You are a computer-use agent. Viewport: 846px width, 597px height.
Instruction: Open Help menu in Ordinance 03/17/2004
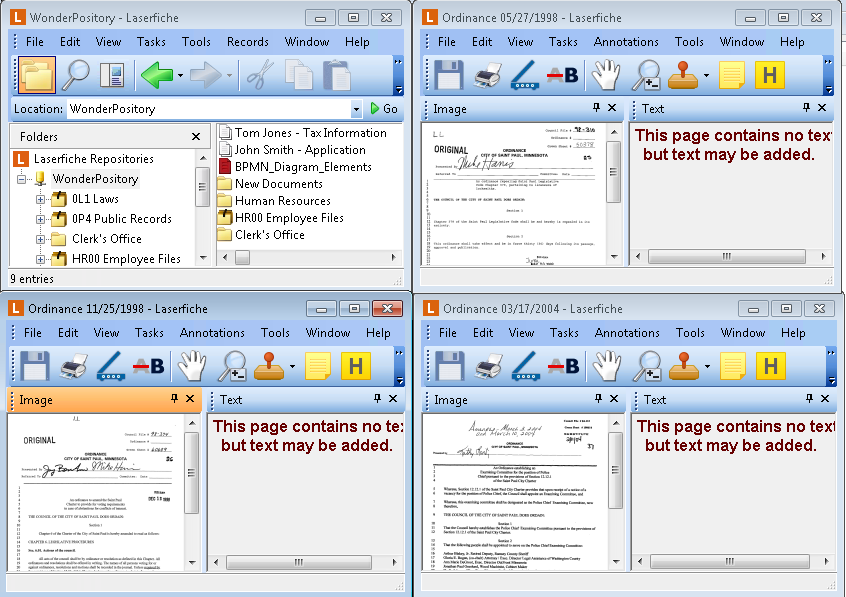tap(793, 333)
